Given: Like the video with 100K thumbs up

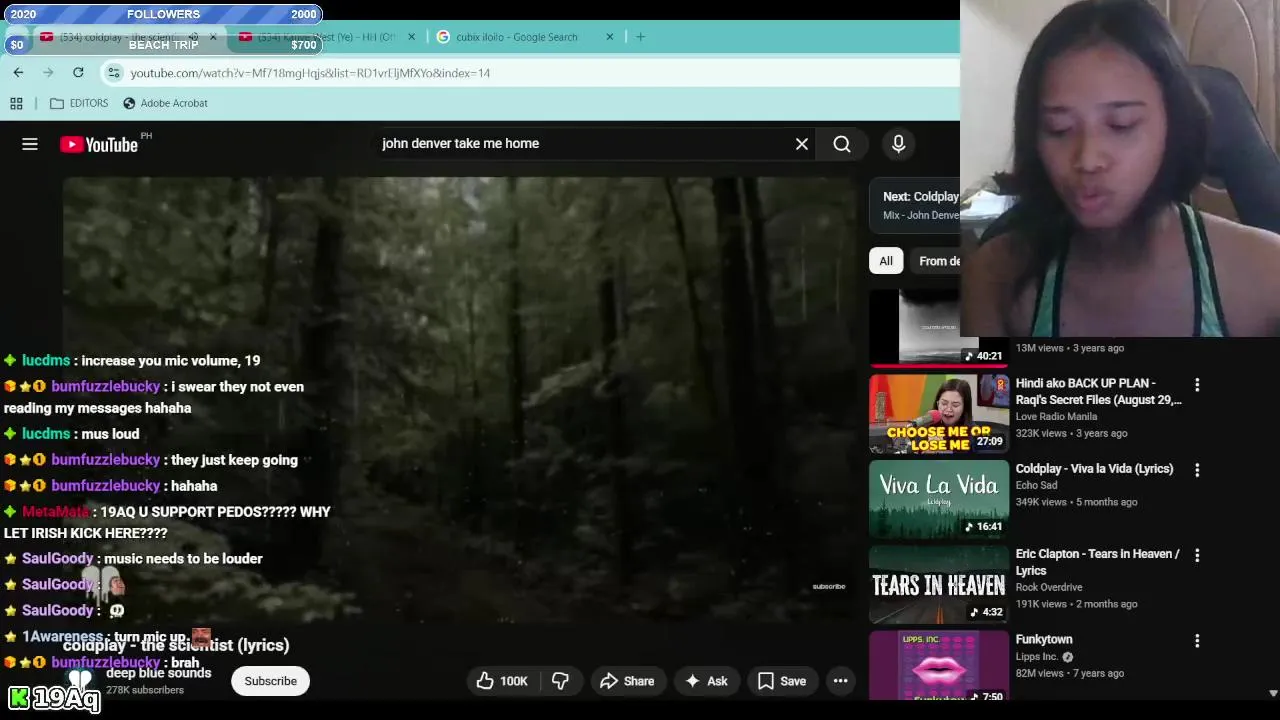Looking at the screenshot, I should coord(502,681).
